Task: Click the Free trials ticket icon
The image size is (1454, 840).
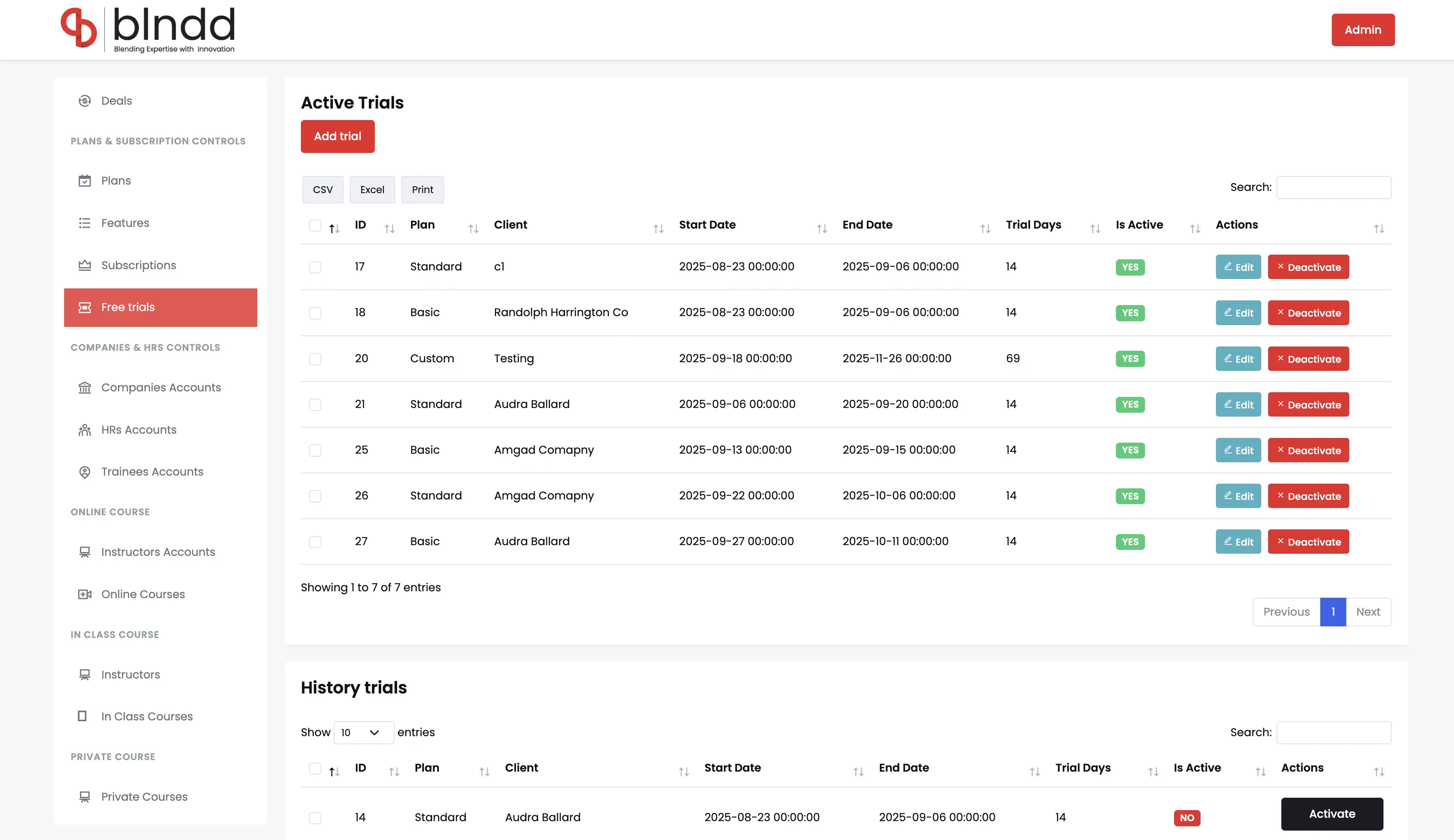Action: click(x=85, y=308)
